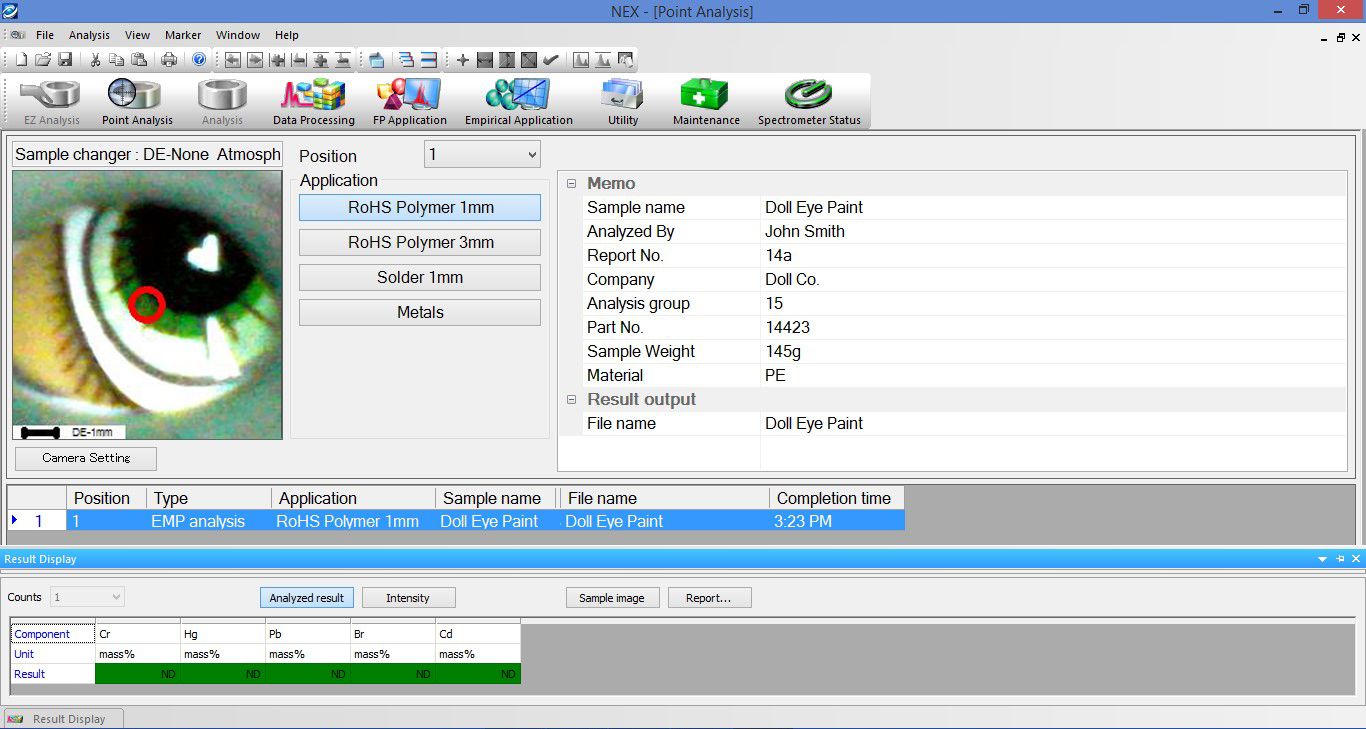Screen dimensions: 1366x729
Task: Launch the FP Application tool
Action: pyautogui.click(x=409, y=102)
